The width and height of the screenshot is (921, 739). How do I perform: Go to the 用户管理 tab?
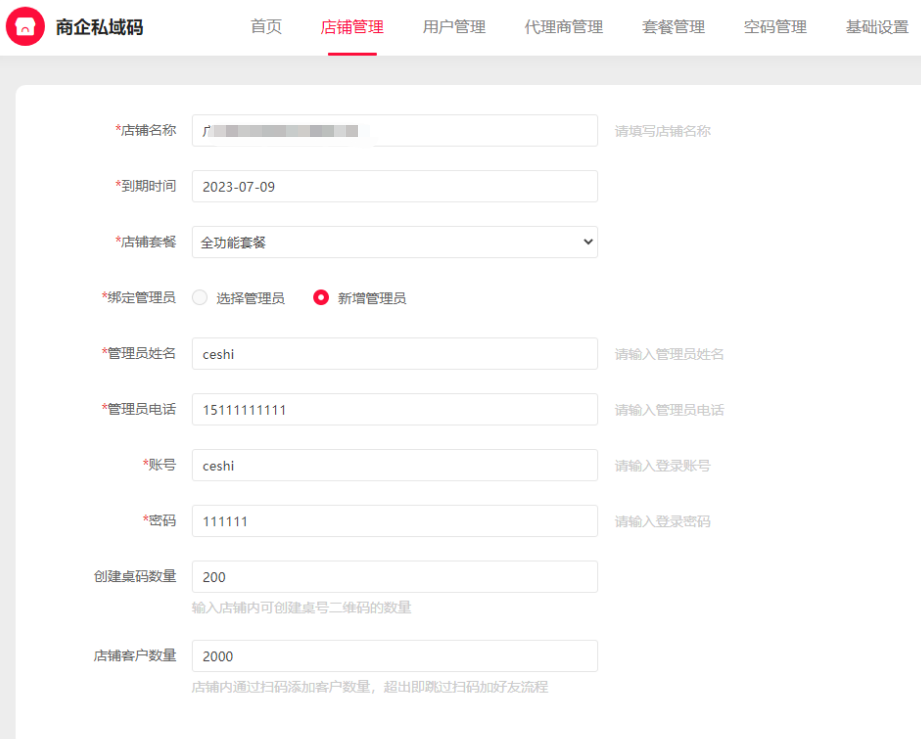[x=454, y=27]
